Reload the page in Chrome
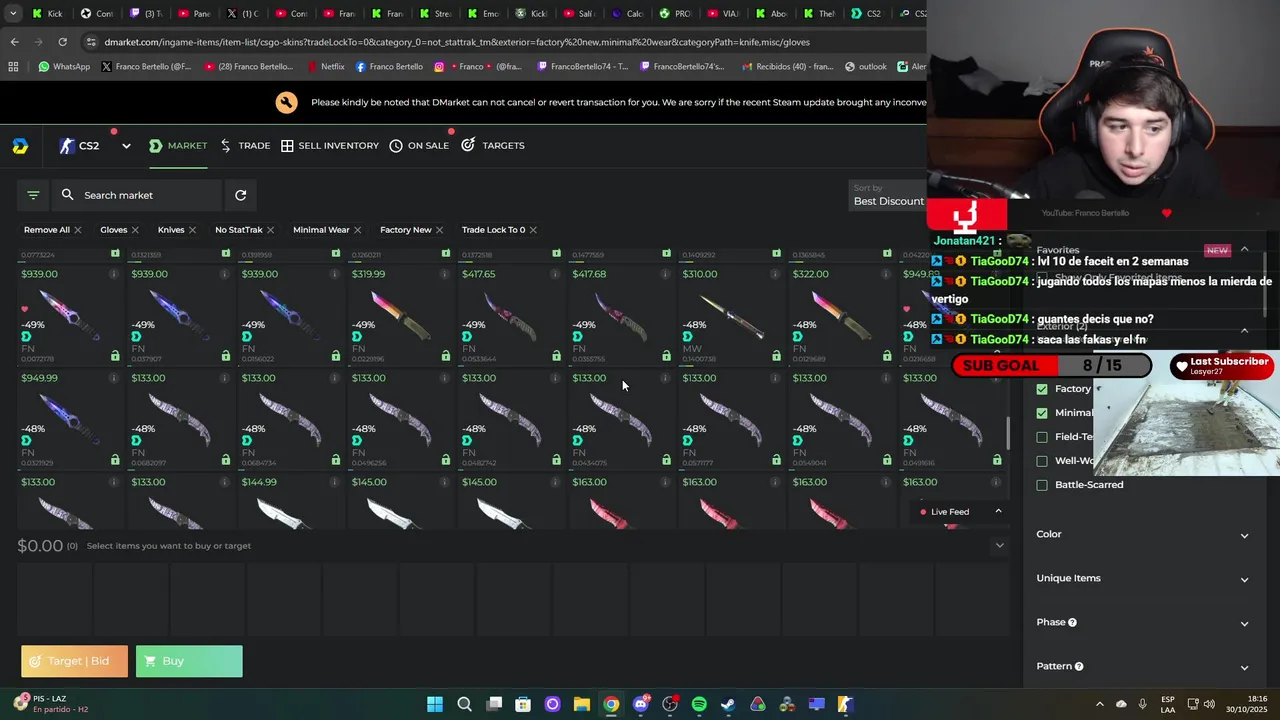Viewport: 1280px width, 720px height. [x=62, y=42]
